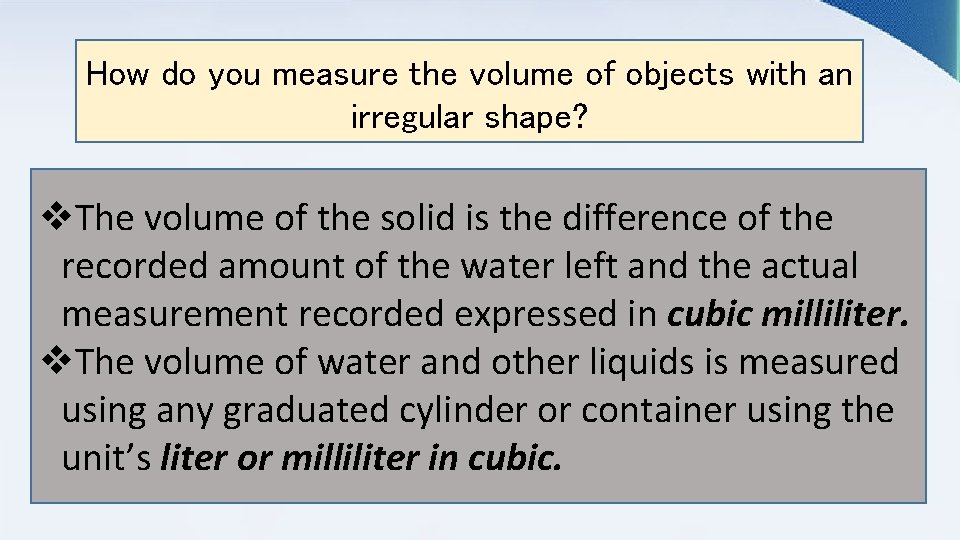Click the words 'measurement recorded expressed in'
Viewport: 960px width, 540px height.
pyautogui.click(x=359, y=314)
